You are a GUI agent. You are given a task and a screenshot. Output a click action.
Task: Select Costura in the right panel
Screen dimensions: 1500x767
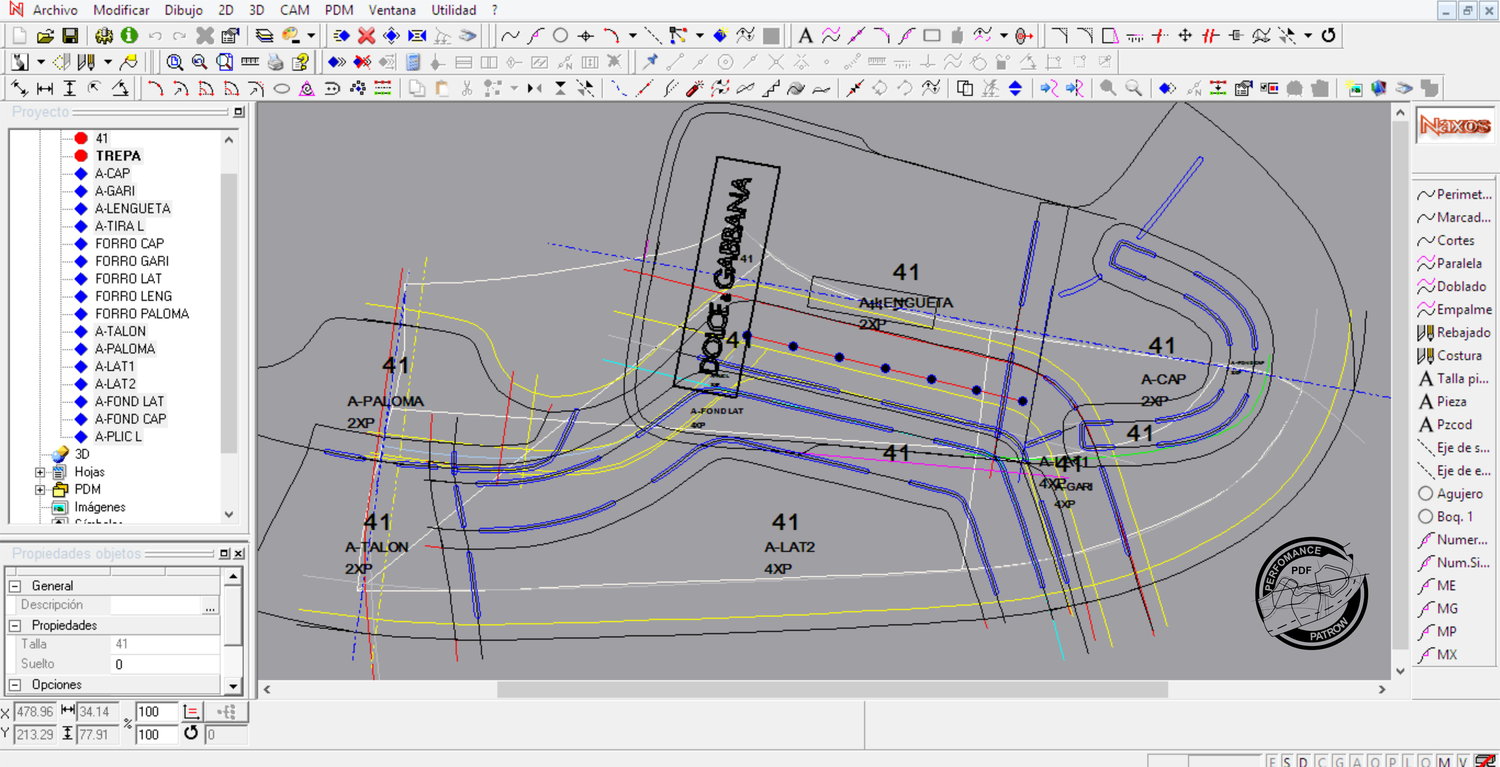[1457, 355]
